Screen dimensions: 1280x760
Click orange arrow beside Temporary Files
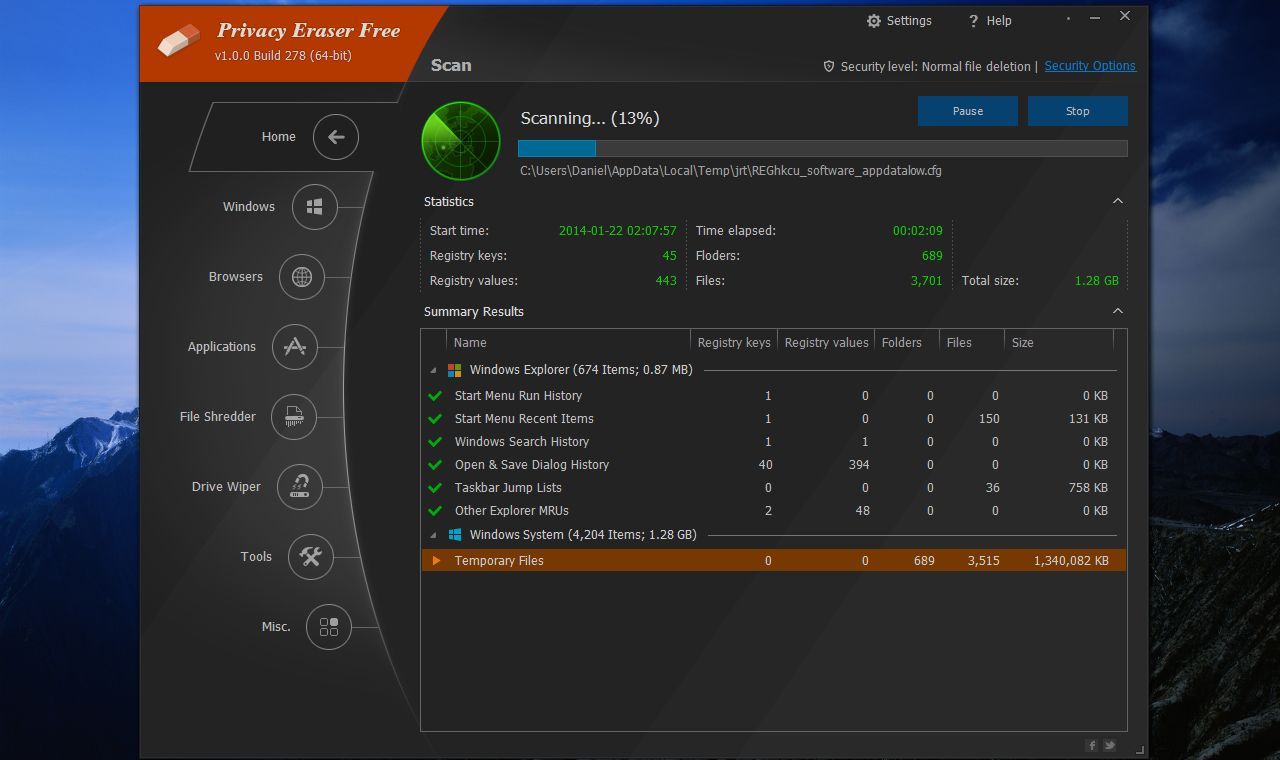pos(436,561)
